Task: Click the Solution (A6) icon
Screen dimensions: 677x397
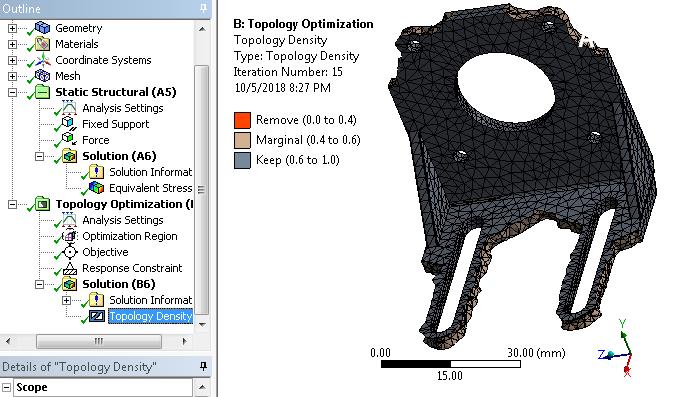Action: coord(69,156)
